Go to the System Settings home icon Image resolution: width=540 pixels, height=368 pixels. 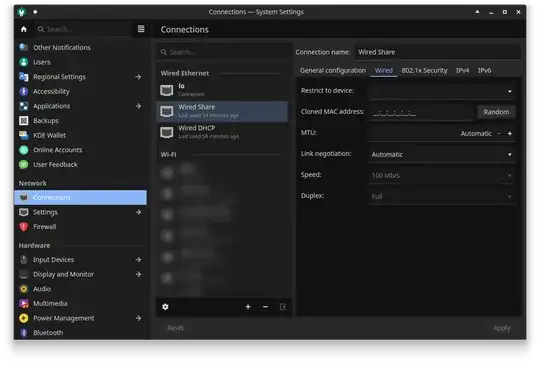(x=24, y=29)
